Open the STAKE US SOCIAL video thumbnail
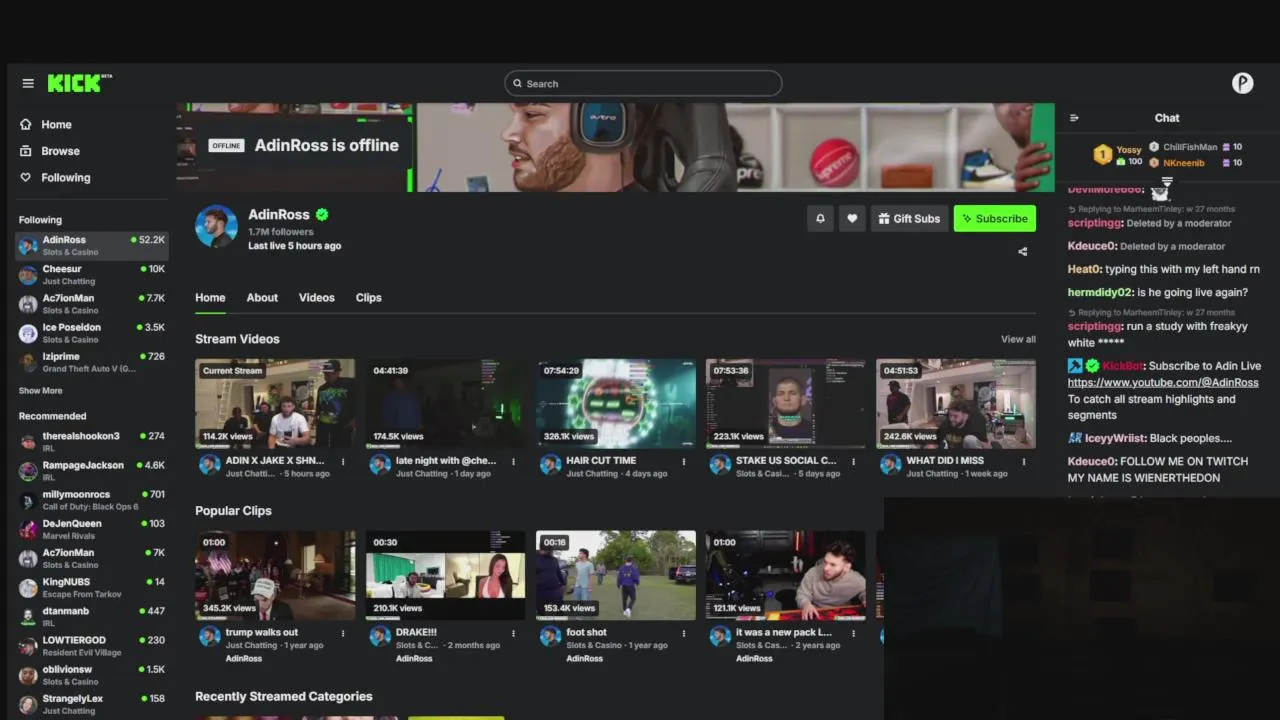 (x=786, y=404)
